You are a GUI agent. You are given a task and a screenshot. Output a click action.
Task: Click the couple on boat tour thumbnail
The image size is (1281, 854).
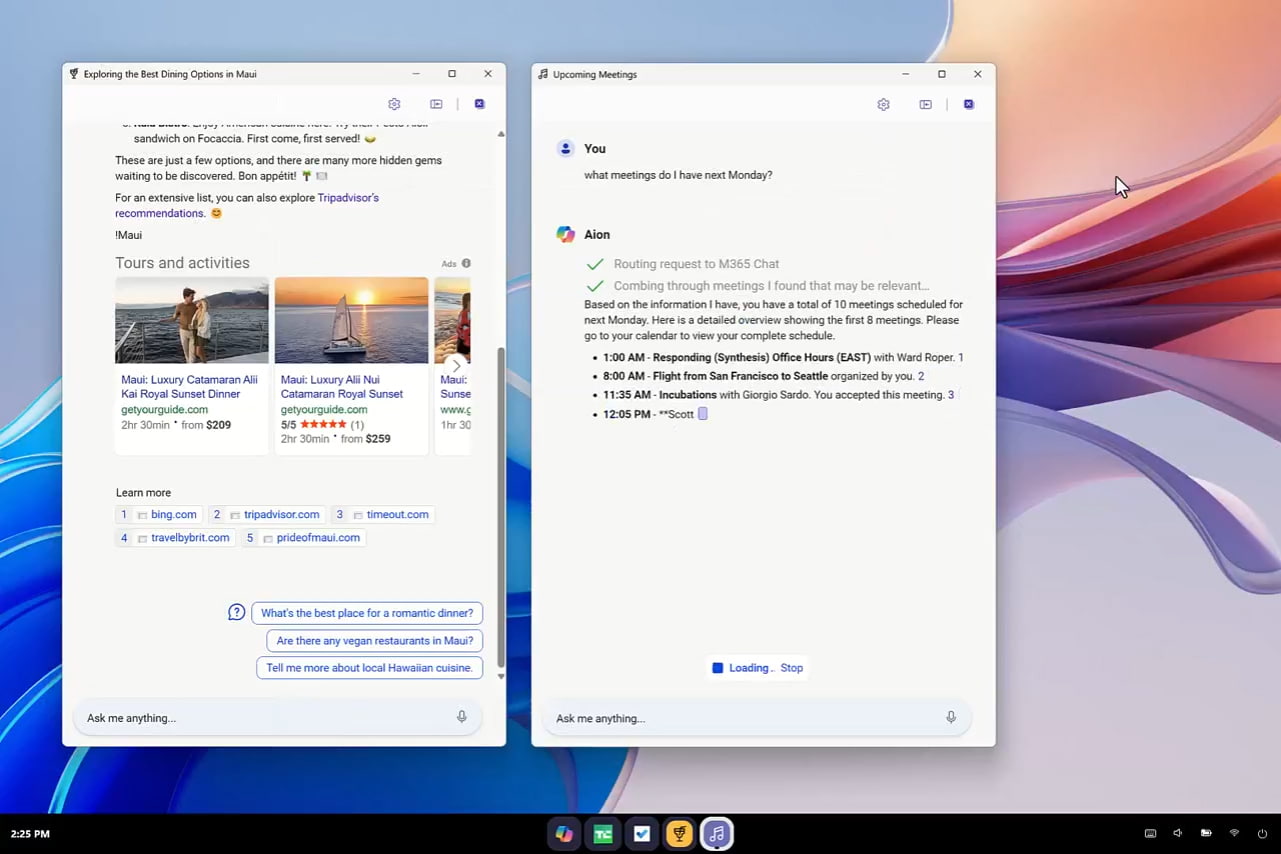[x=192, y=320]
